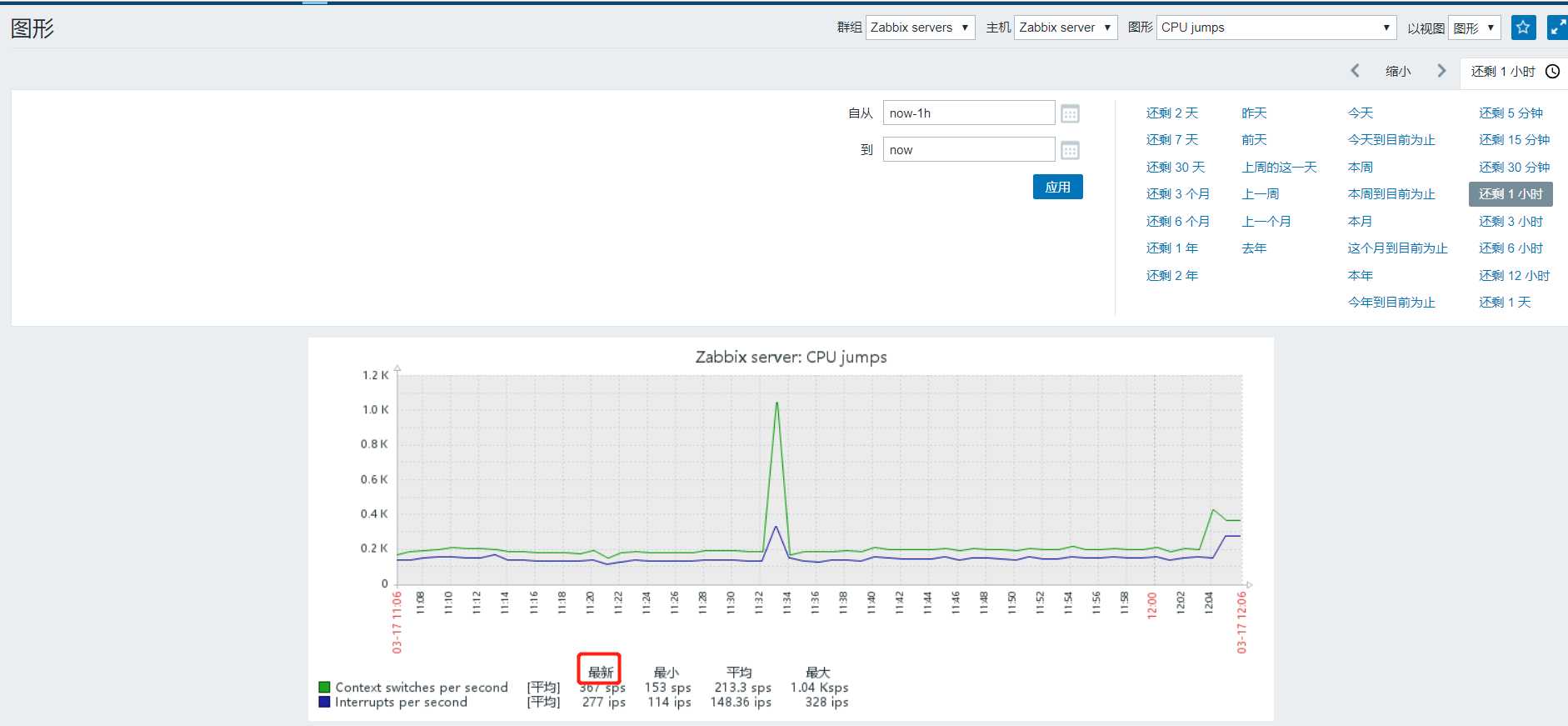Click the green spike peak on graph
This screenshot has width=1568, height=726.
(777, 404)
